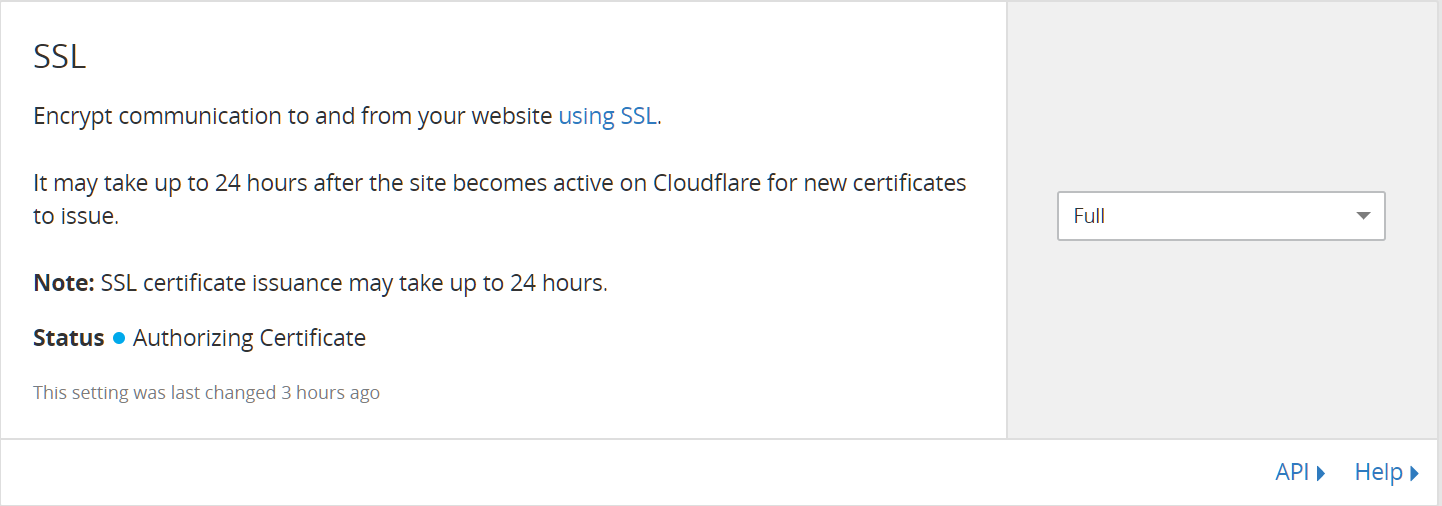
Task: Click the "last changed 3 hours ago" text
Action: coord(289,393)
